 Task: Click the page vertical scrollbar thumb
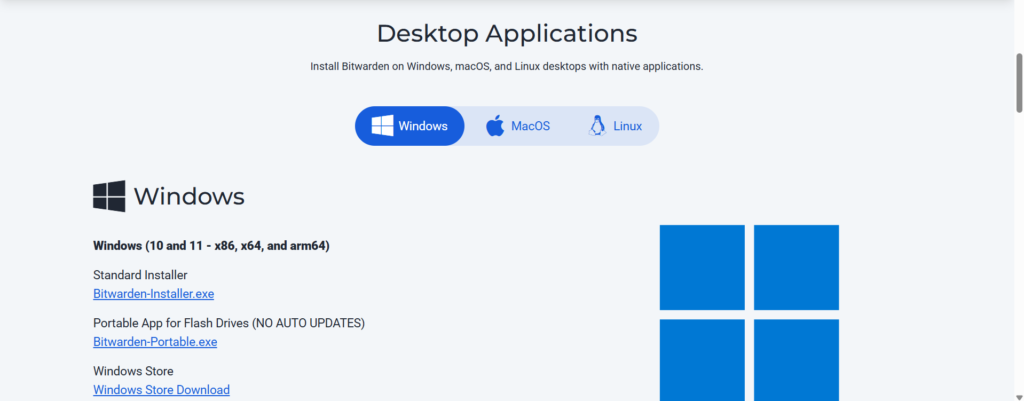point(1019,83)
